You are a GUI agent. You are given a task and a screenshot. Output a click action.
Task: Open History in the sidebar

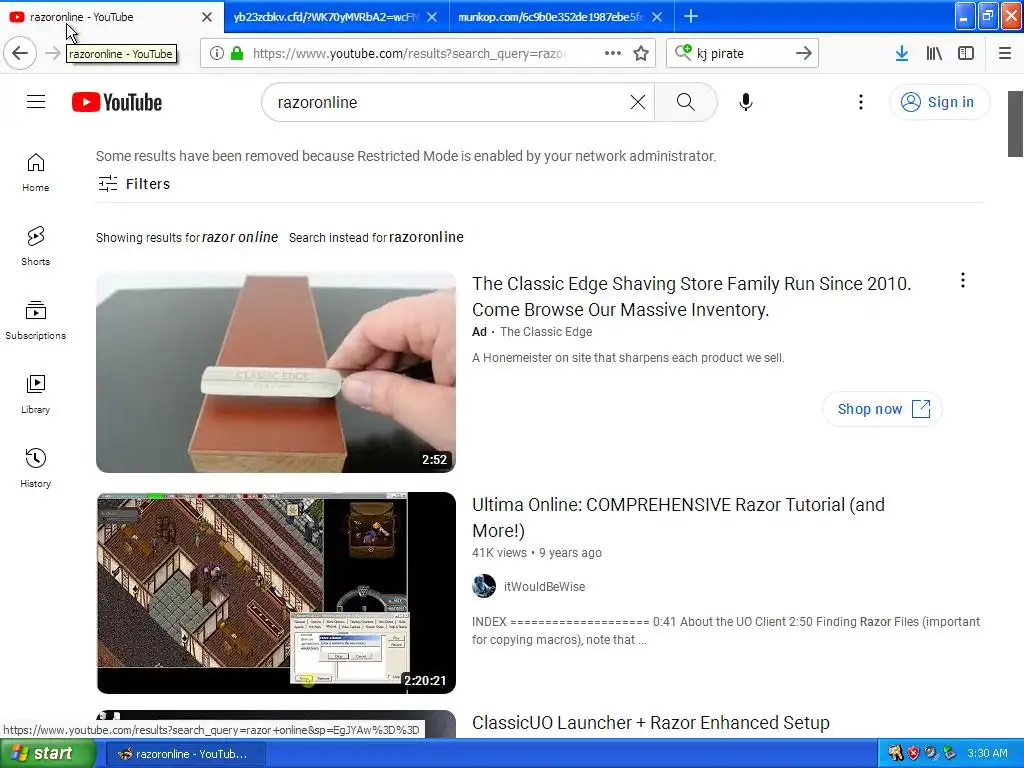[x=35, y=468]
